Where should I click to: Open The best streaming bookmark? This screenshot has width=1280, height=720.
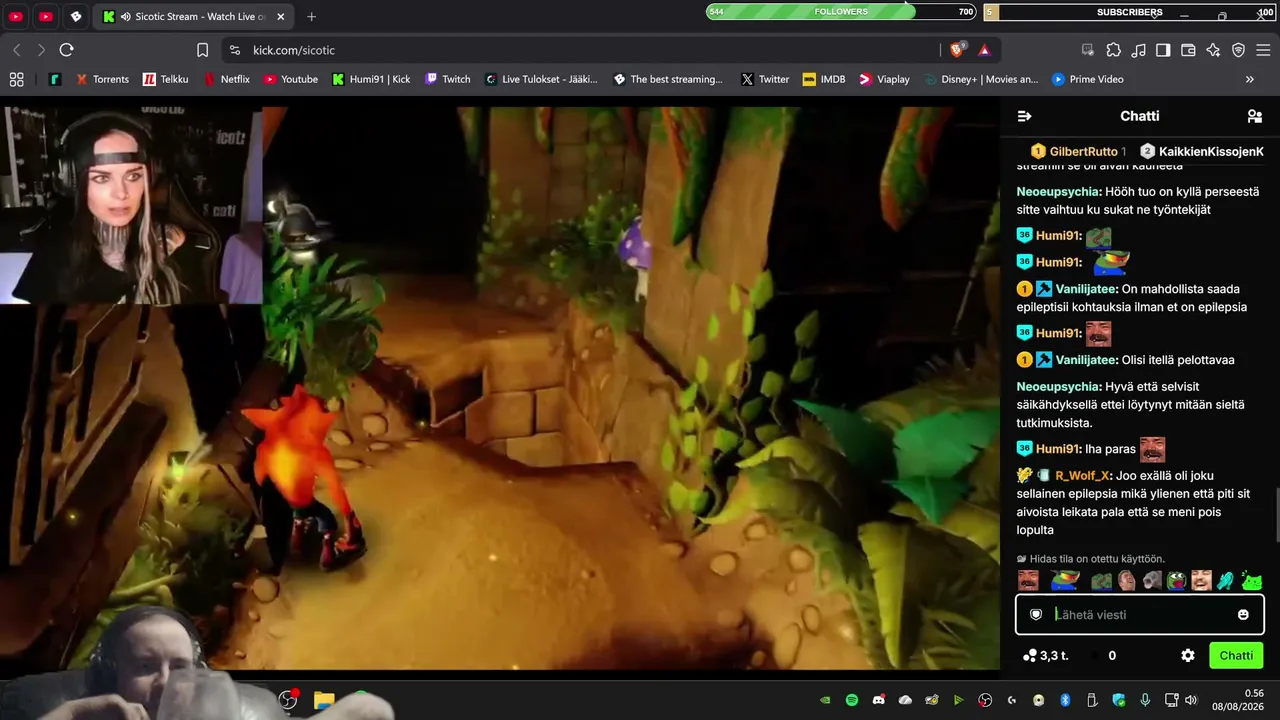click(x=667, y=79)
